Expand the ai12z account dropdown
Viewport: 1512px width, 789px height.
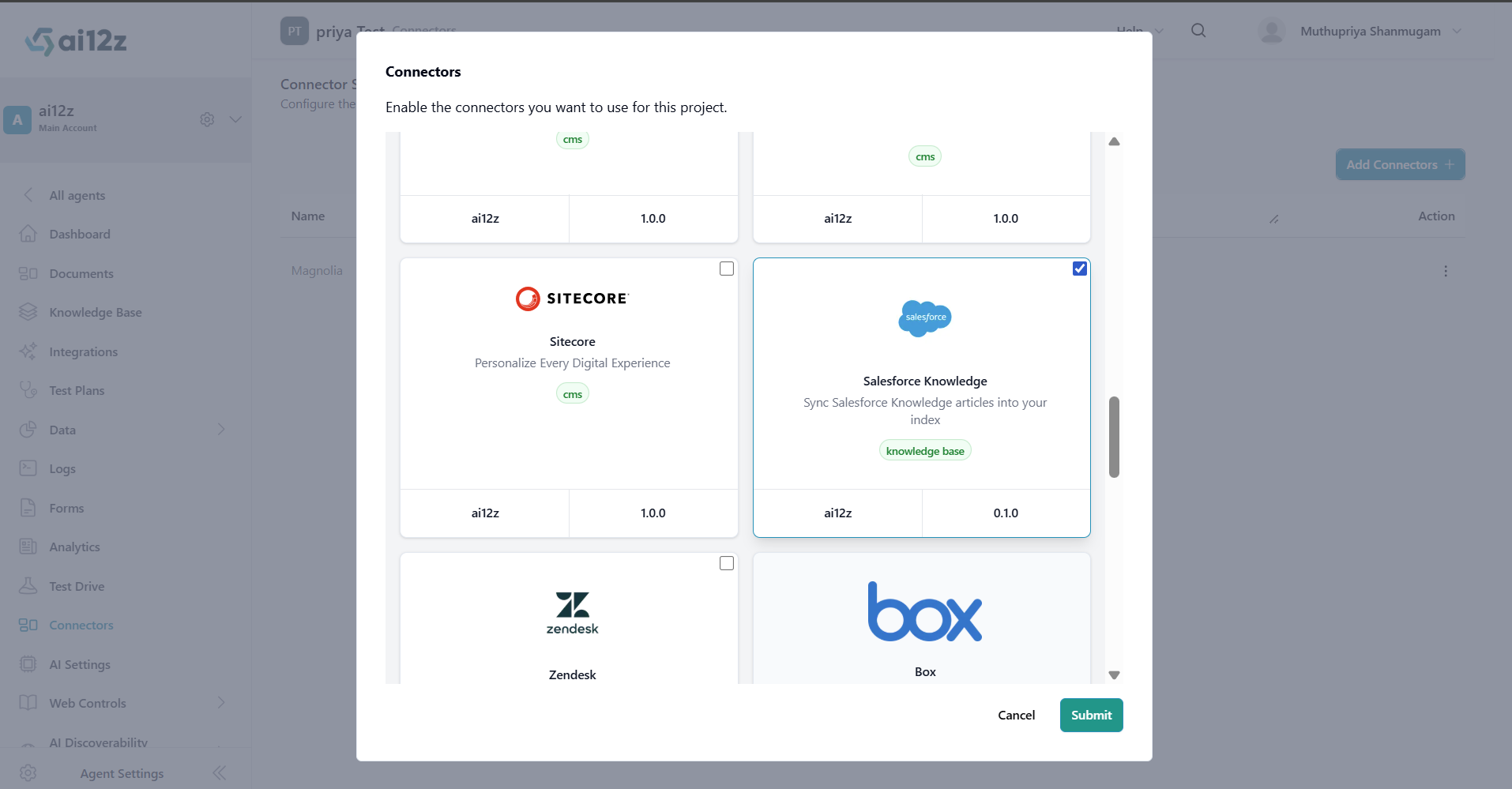coord(235,119)
